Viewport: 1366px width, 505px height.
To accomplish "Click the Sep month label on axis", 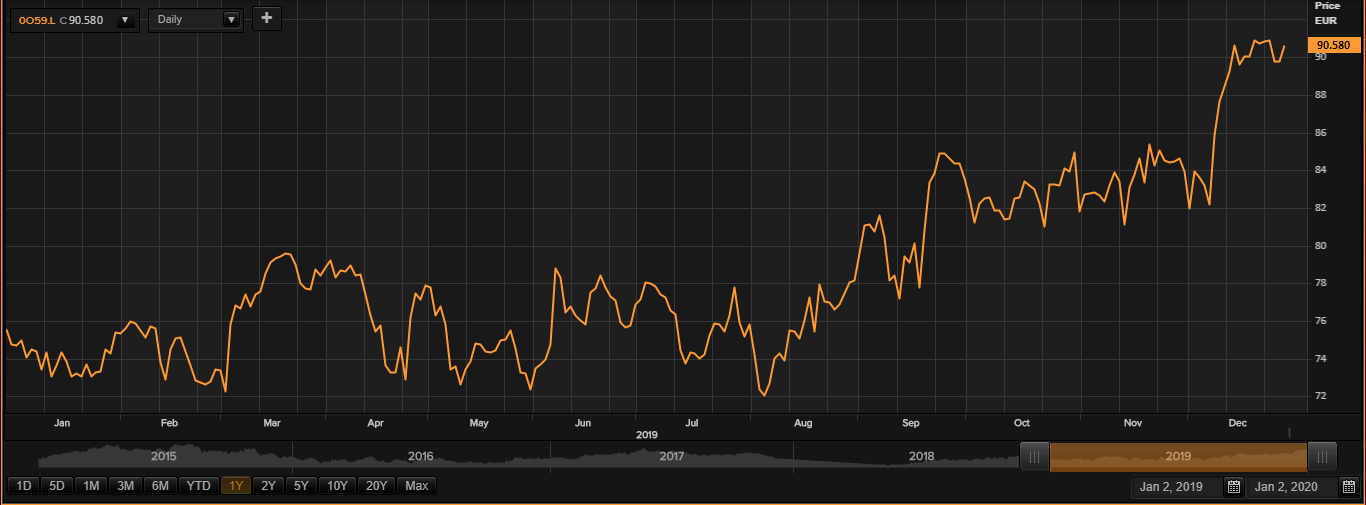I will pyautogui.click(x=910, y=424).
